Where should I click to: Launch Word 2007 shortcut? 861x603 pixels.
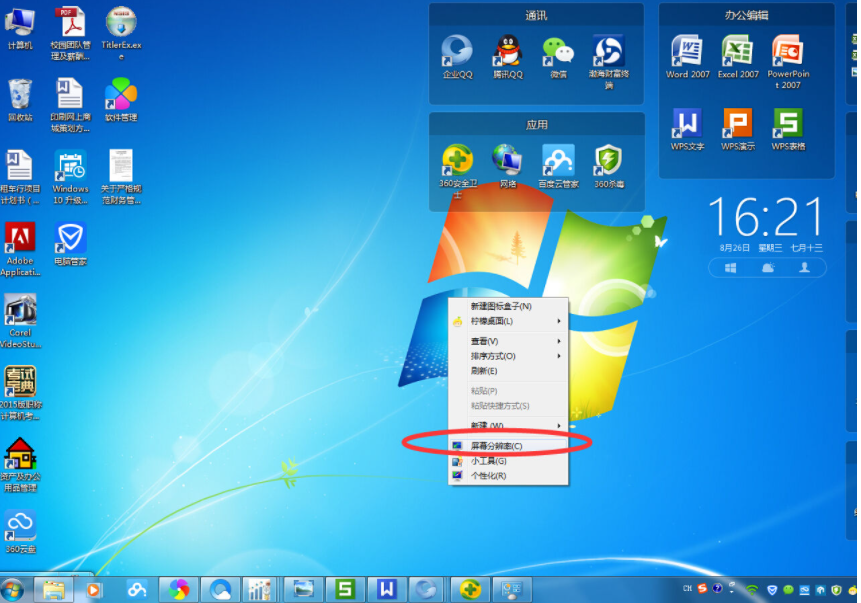click(x=687, y=57)
